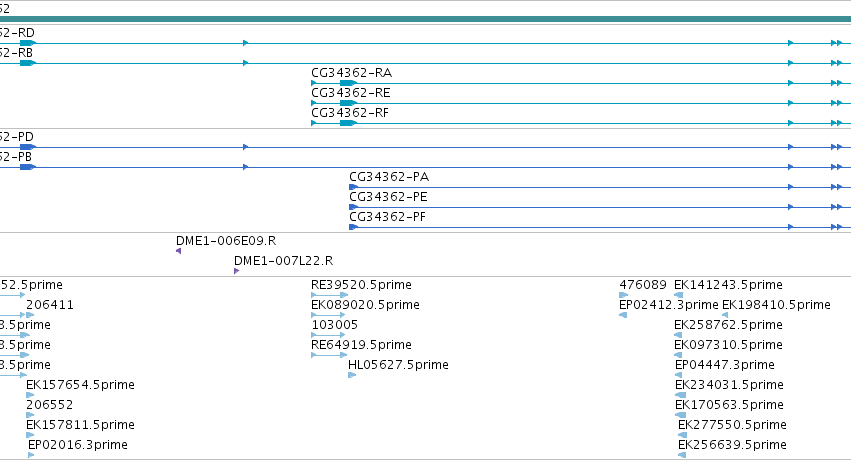Click the arrow glyph under 476089

623,295
